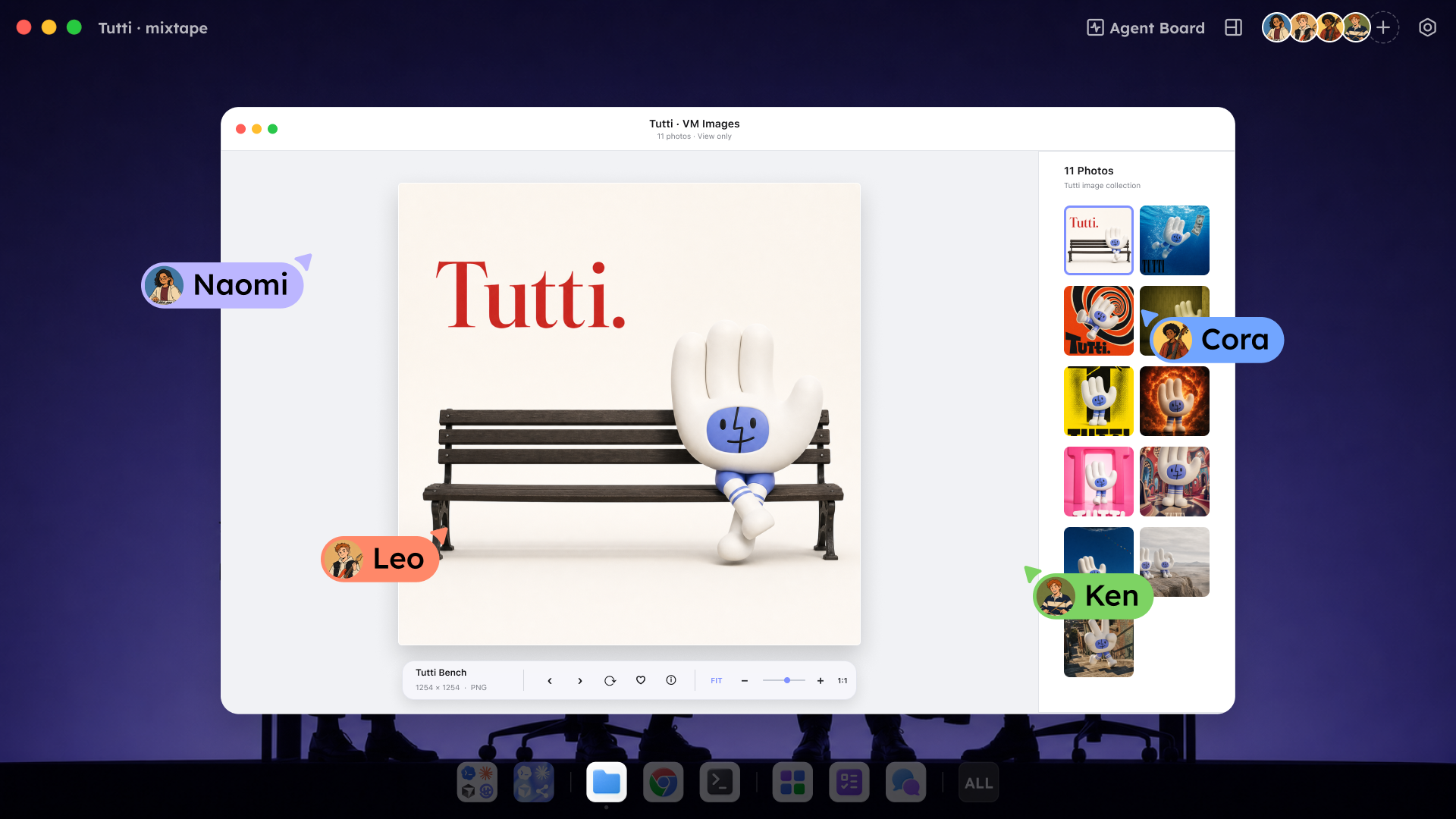Open the Agent Board

tap(1146, 28)
